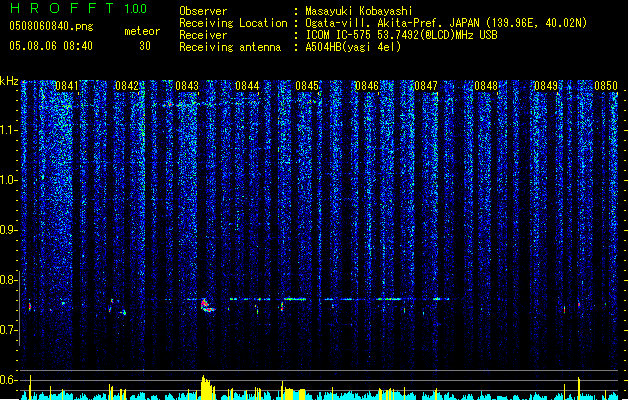
Task: Click the 0844 time marker
Action: click(x=247, y=86)
